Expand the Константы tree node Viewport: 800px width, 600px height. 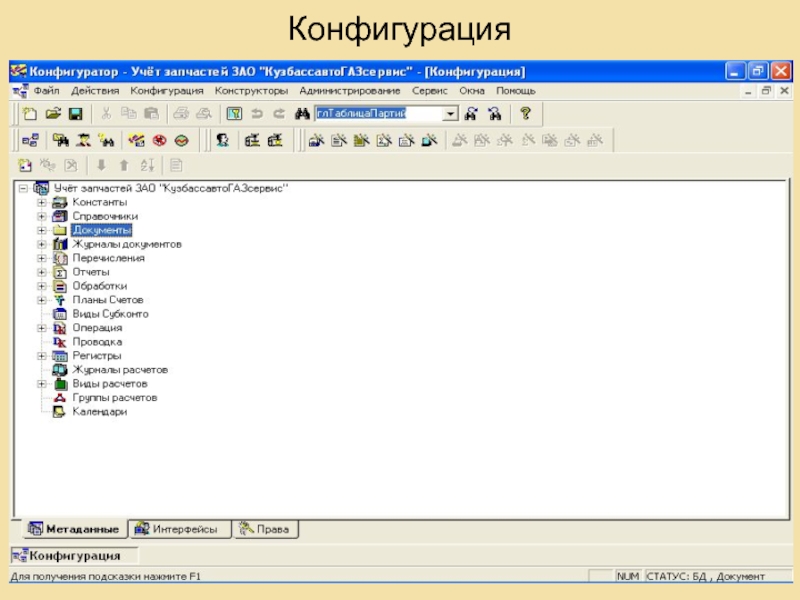pos(41,202)
